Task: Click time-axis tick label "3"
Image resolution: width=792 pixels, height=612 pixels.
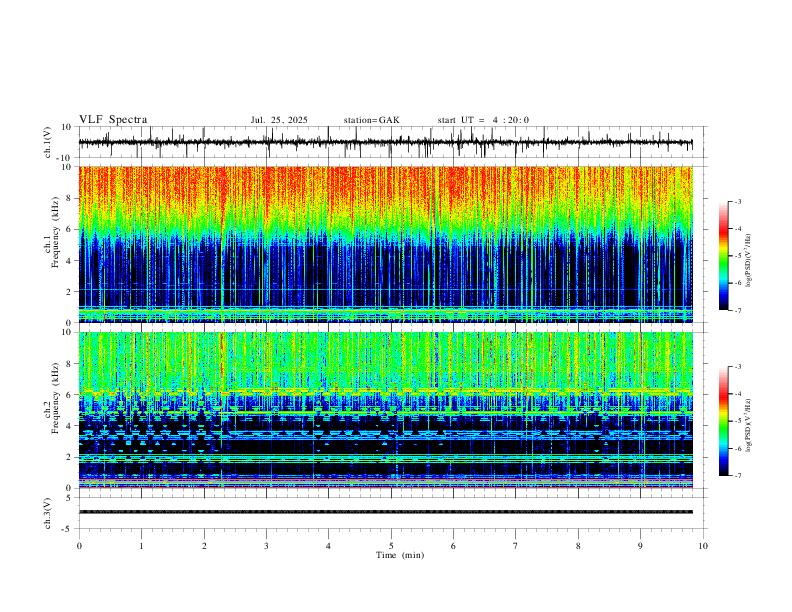Action: [266, 546]
